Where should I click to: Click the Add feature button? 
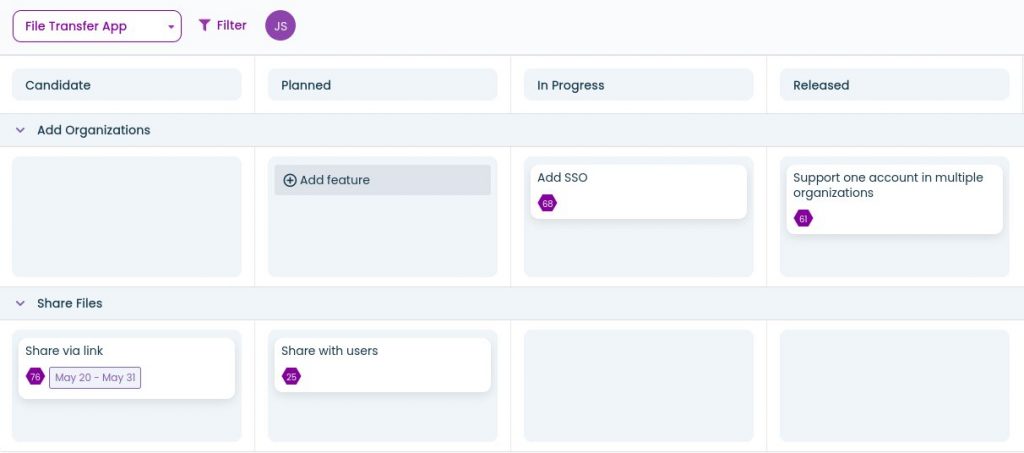pos(383,180)
